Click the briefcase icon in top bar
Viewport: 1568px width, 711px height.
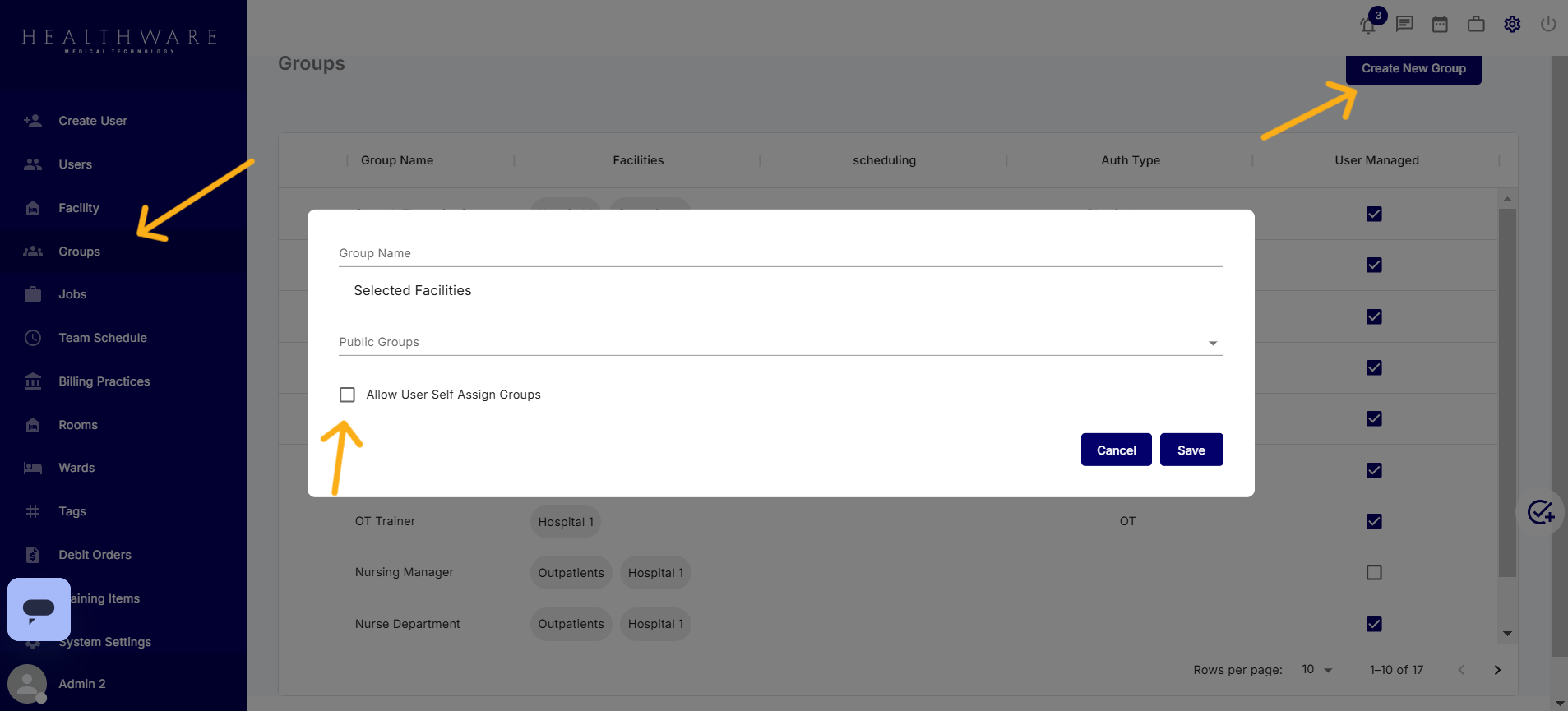(x=1476, y=25)
